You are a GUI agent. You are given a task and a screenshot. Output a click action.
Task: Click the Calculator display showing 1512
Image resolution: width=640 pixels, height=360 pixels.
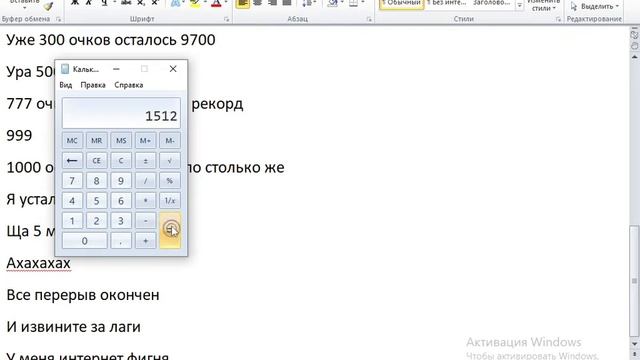(121, 113)
